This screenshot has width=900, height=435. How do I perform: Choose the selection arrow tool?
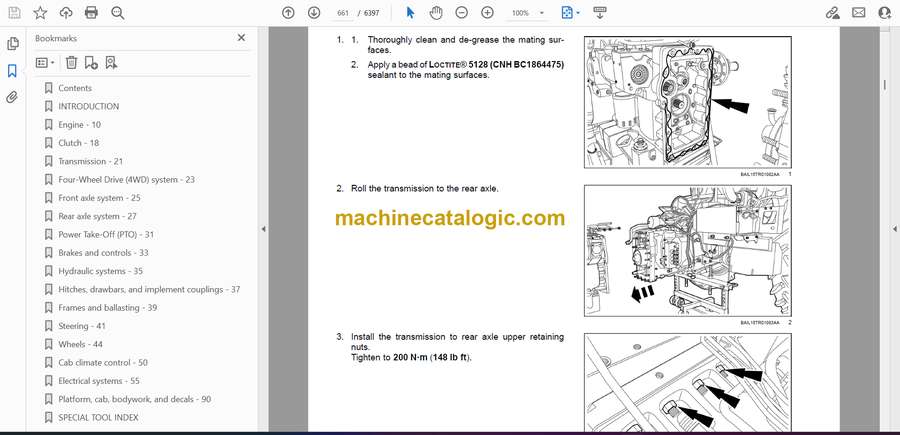point(410,13)
